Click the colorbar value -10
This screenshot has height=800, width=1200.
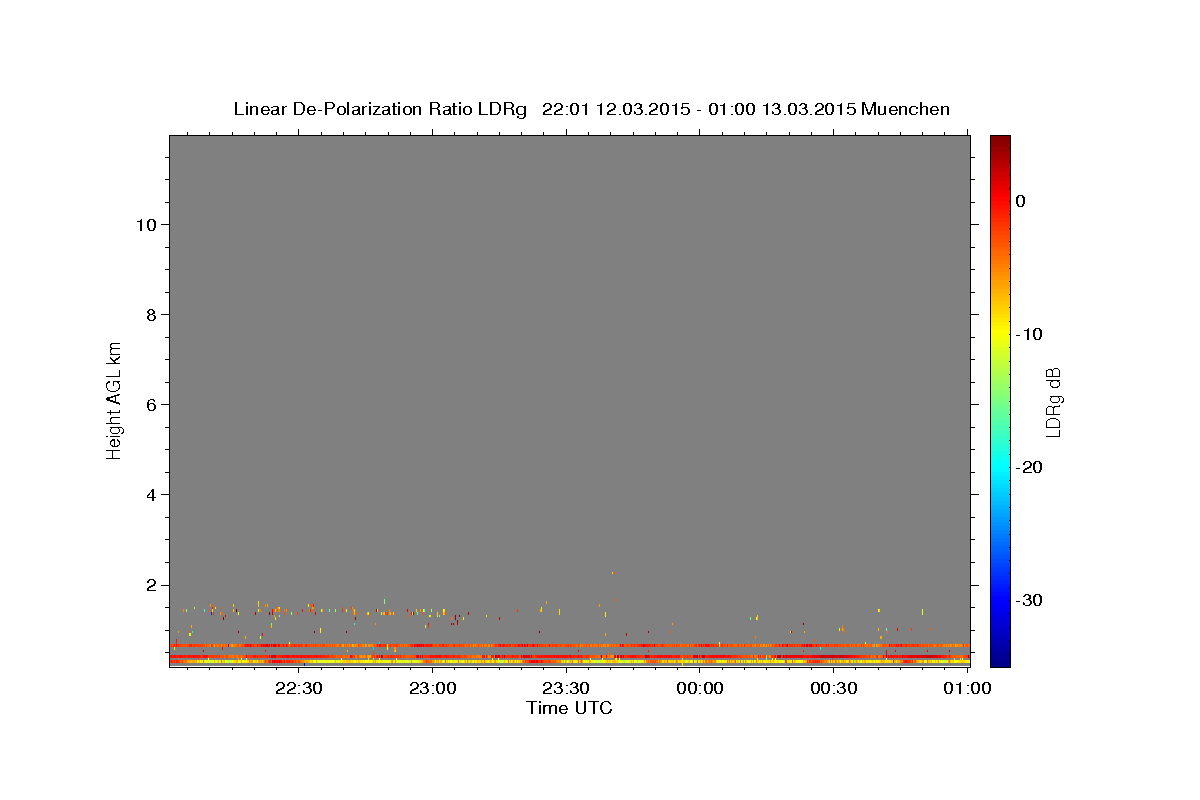click(x=1030, y=334)
